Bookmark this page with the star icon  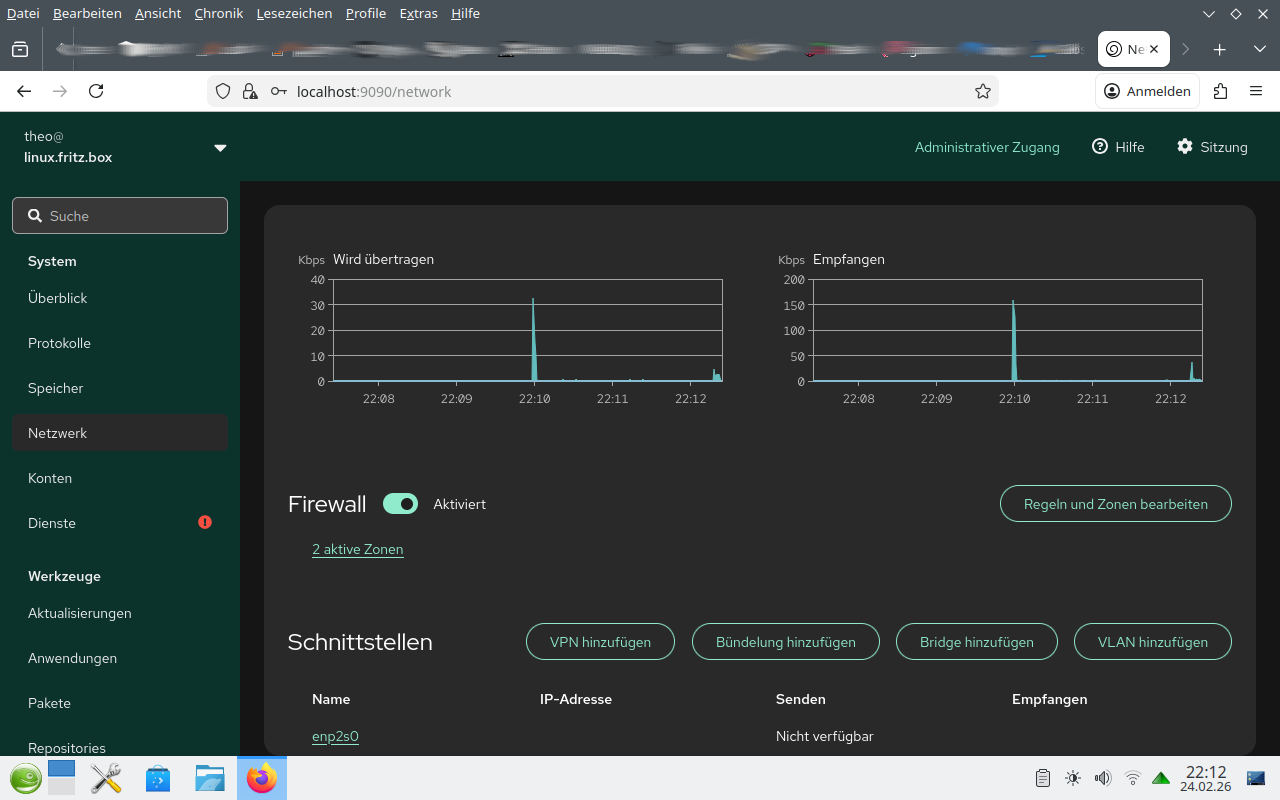pyautogui.click(x=982, y=91)
